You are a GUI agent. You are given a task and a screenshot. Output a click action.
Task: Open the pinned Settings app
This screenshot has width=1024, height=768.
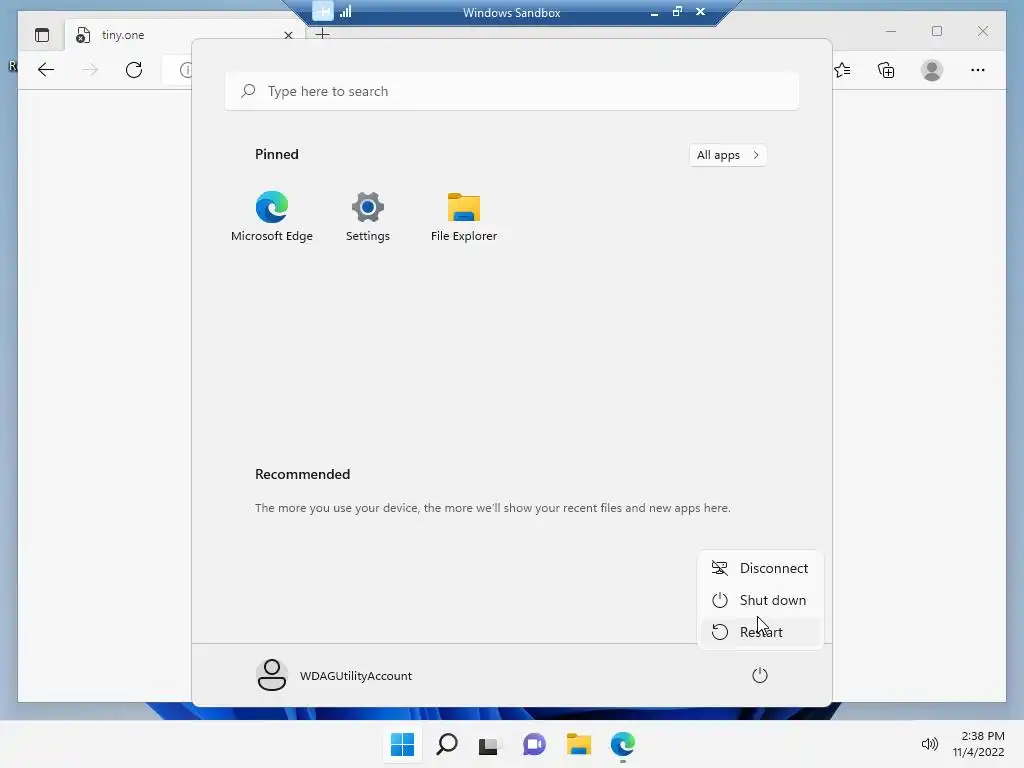coord(368,216)
